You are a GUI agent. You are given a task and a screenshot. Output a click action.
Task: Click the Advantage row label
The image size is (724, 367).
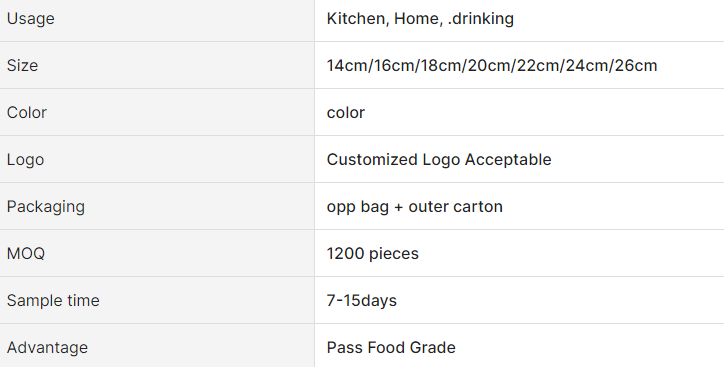coord(47,348)
